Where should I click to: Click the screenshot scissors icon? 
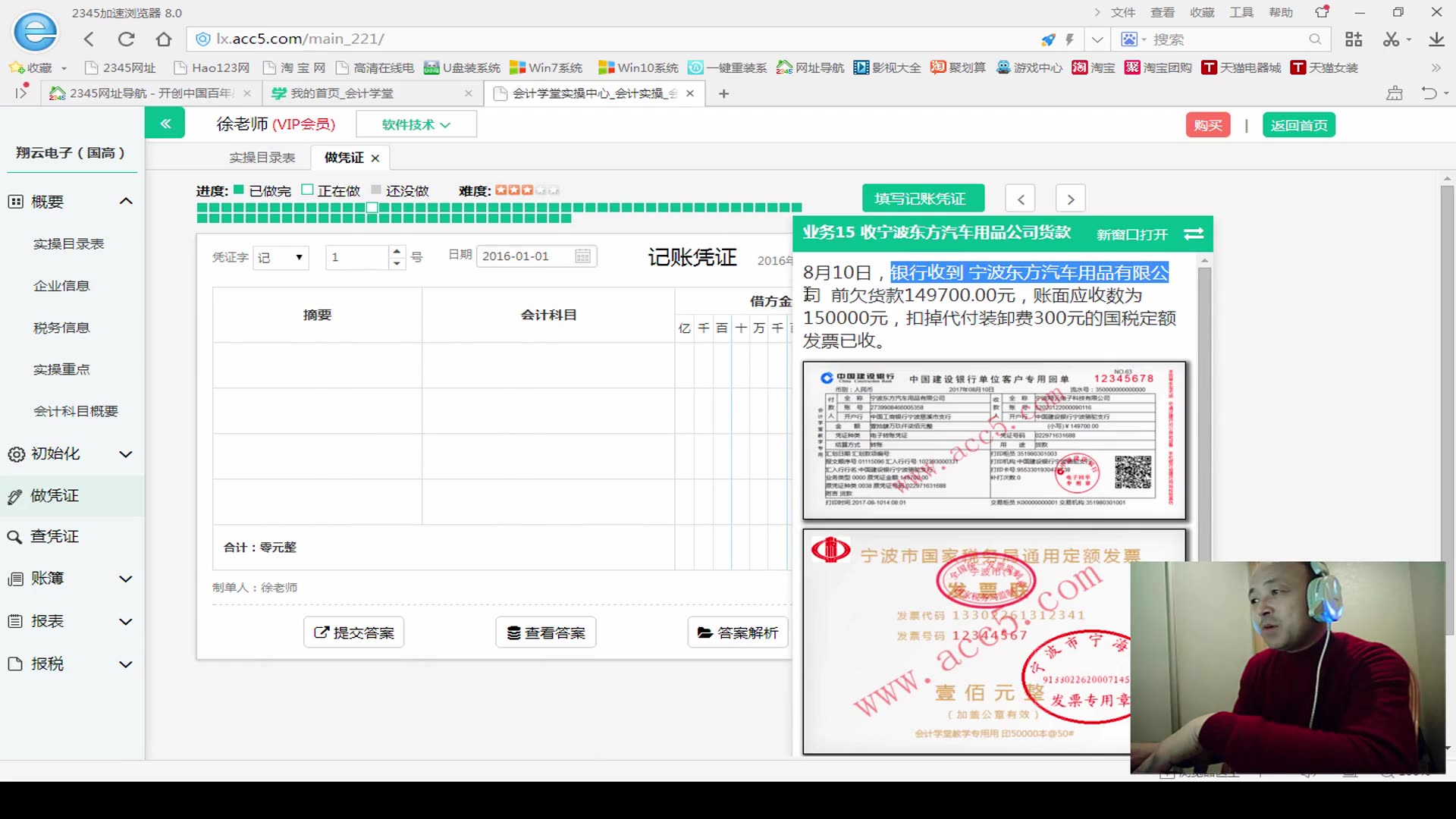click(x=1391, y=39)
